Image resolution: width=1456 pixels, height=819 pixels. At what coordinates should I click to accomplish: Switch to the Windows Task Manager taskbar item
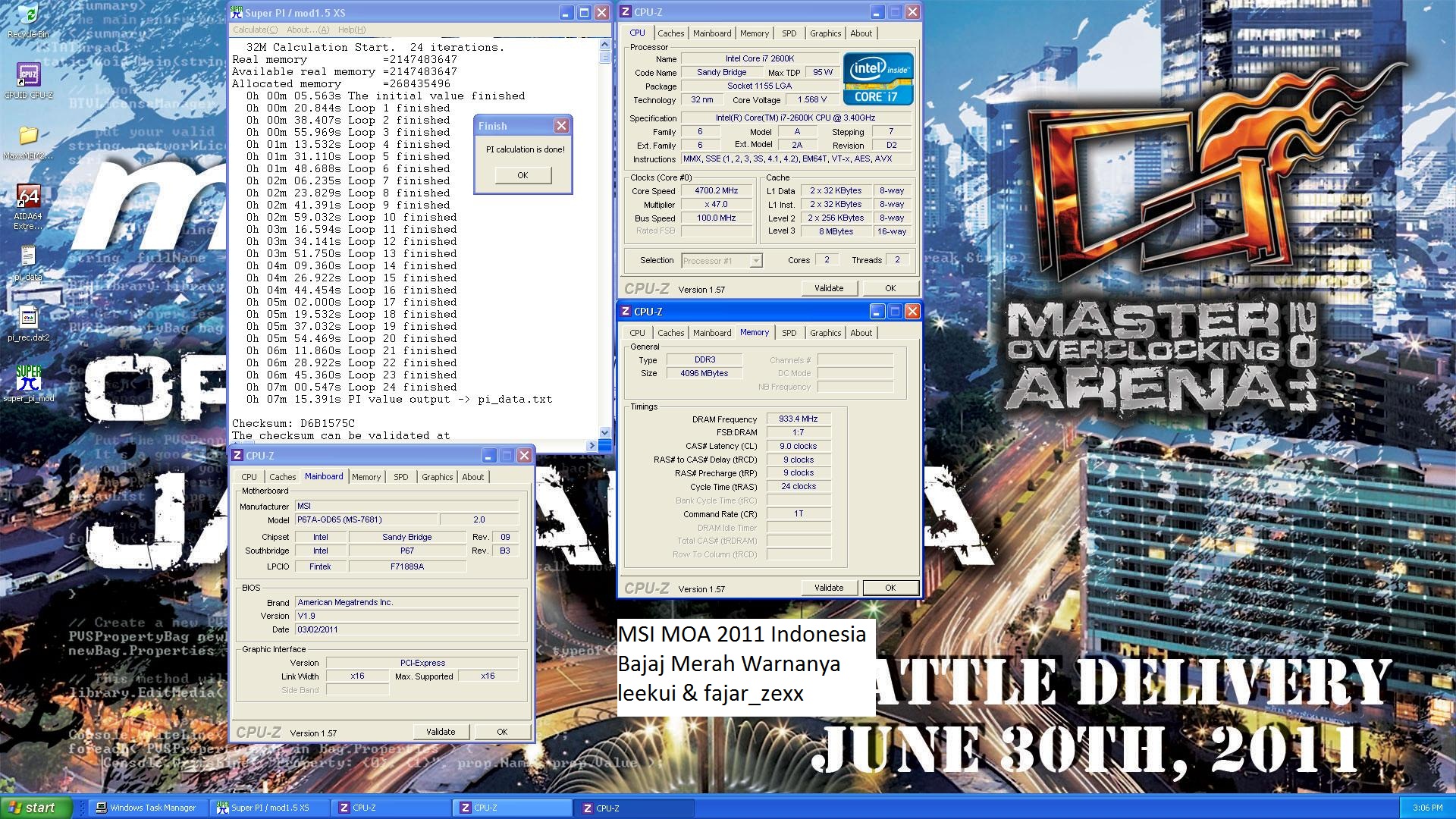(x=146, y=808)
